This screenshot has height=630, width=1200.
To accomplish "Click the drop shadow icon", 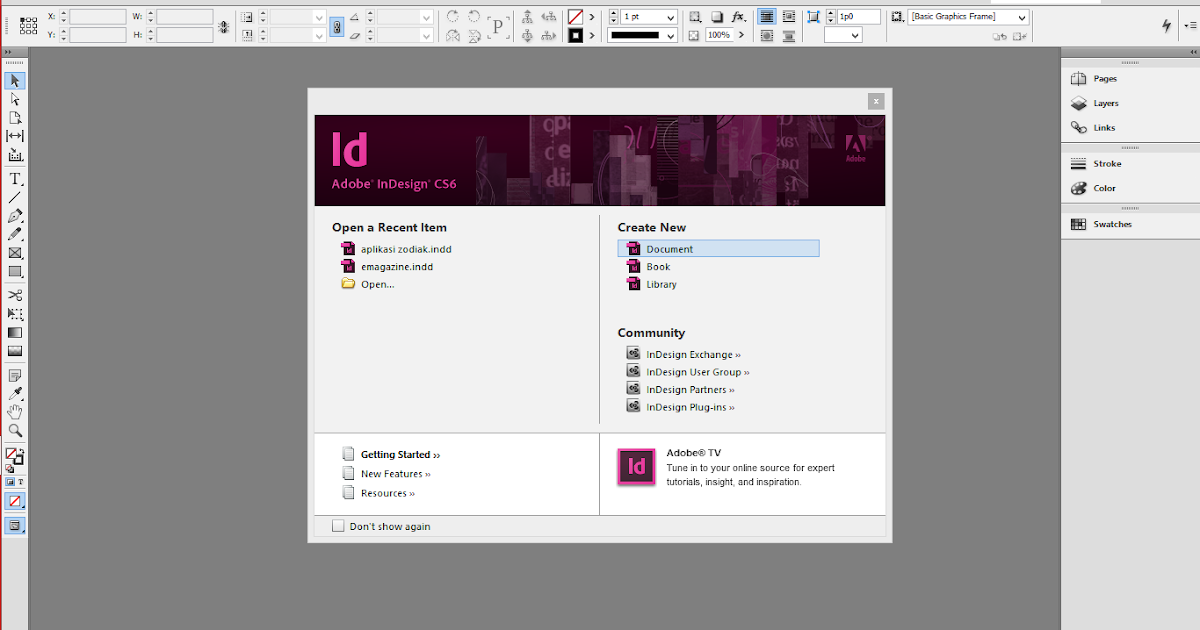I will point(717,17).
